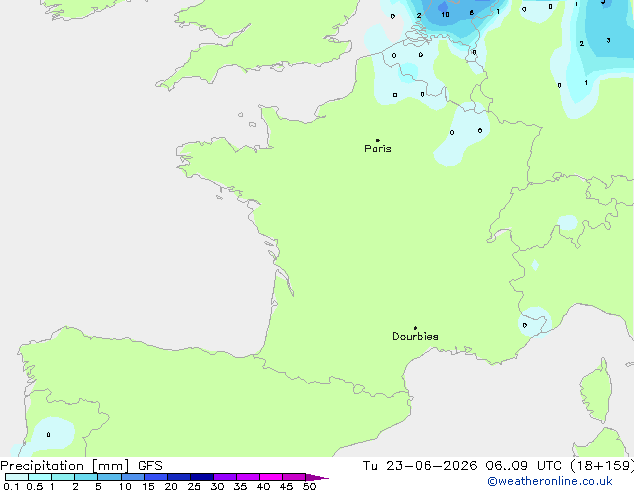The image size is (634, 490).
Task: Pick the 35–40 mm legend swatch
Action: coord(248,477)
